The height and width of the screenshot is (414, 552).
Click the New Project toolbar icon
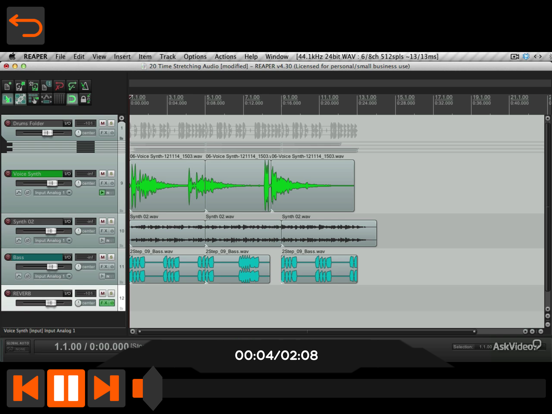(7, 86)
